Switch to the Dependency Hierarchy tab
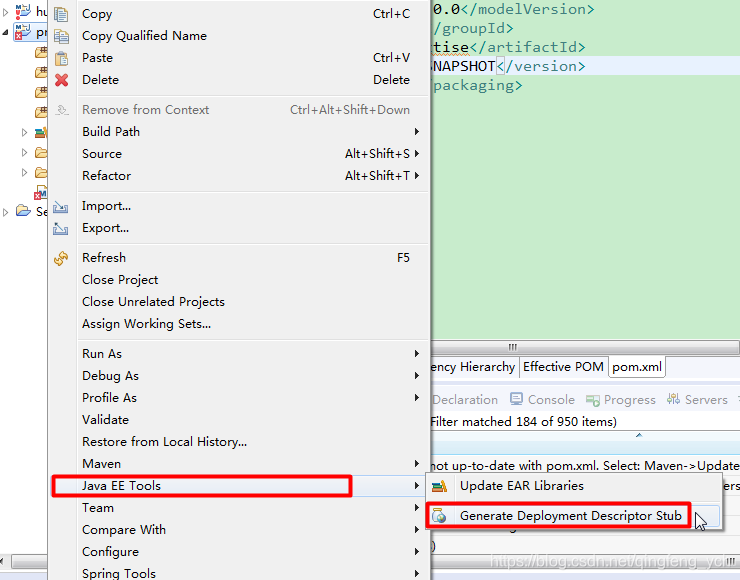This screenshot has width=740, height=580. 473,367
